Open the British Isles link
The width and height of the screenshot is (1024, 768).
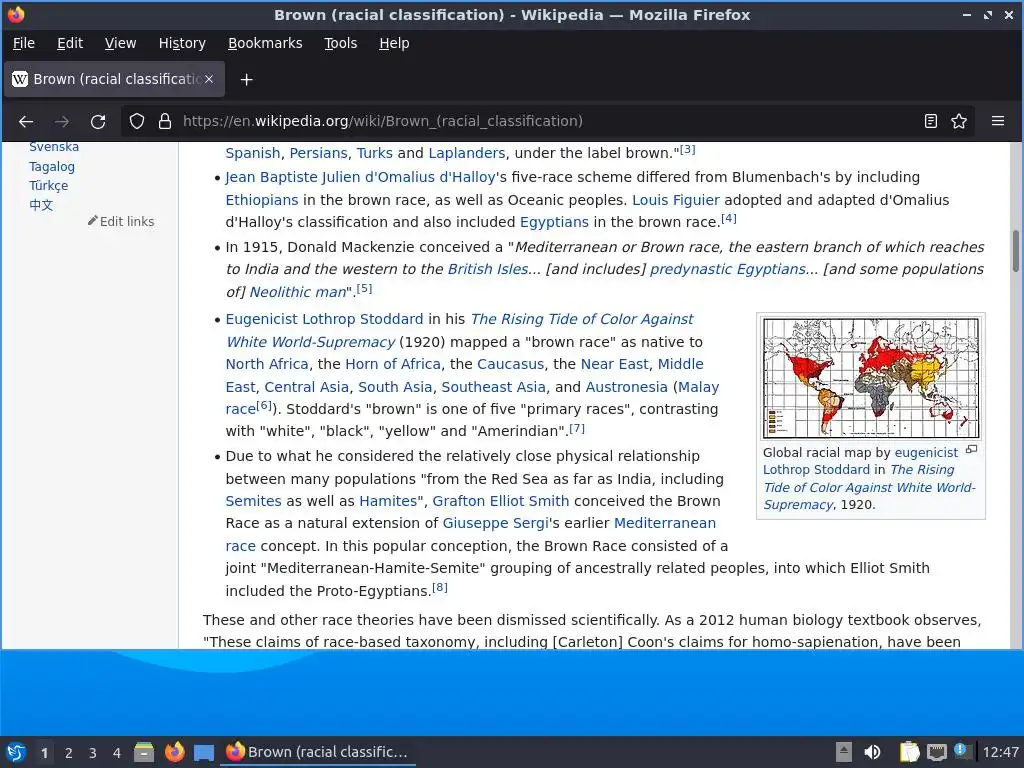[488, 269]
